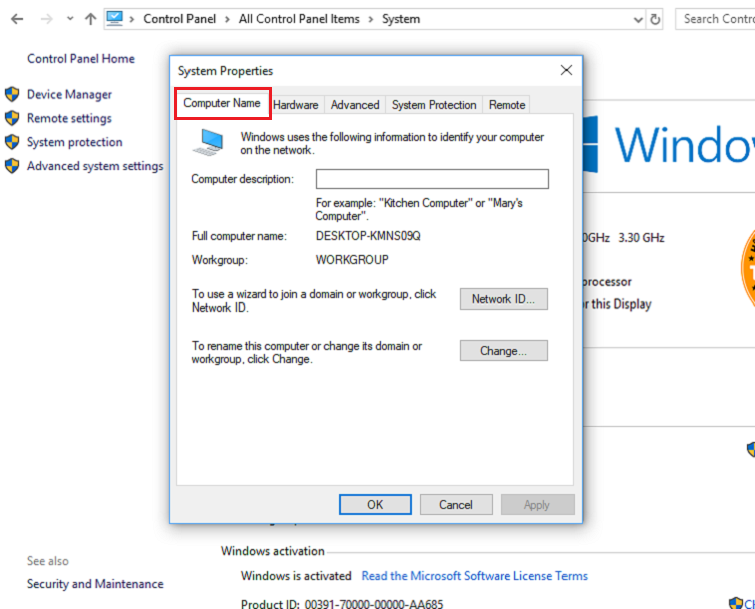Click the Up one level arrow

(x=91, y=19)
